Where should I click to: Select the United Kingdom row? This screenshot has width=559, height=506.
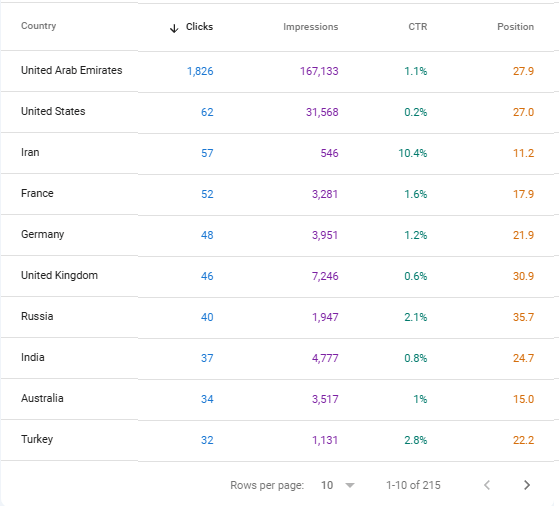tap(280, 276)
